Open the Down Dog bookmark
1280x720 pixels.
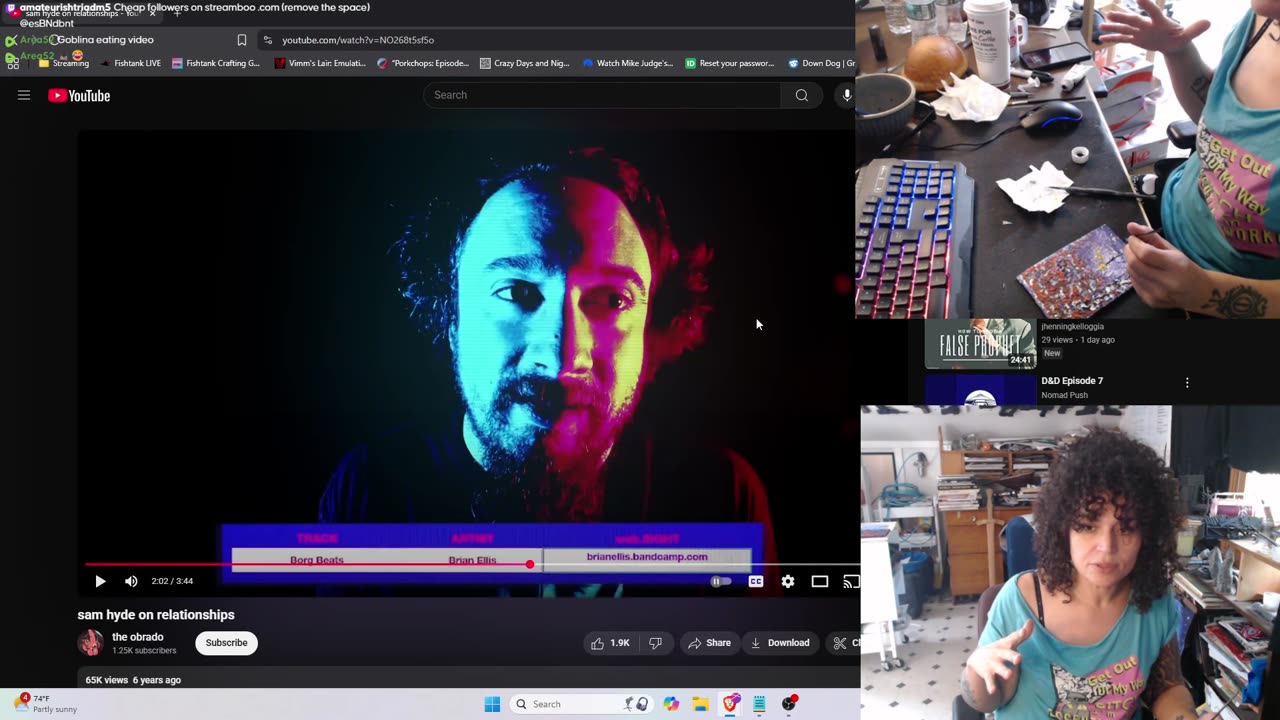click(821, 63)
